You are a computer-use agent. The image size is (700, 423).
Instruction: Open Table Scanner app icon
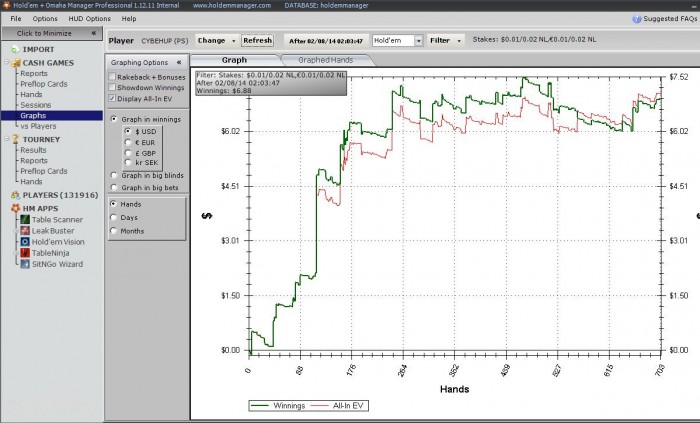click(x=25, y=220)
